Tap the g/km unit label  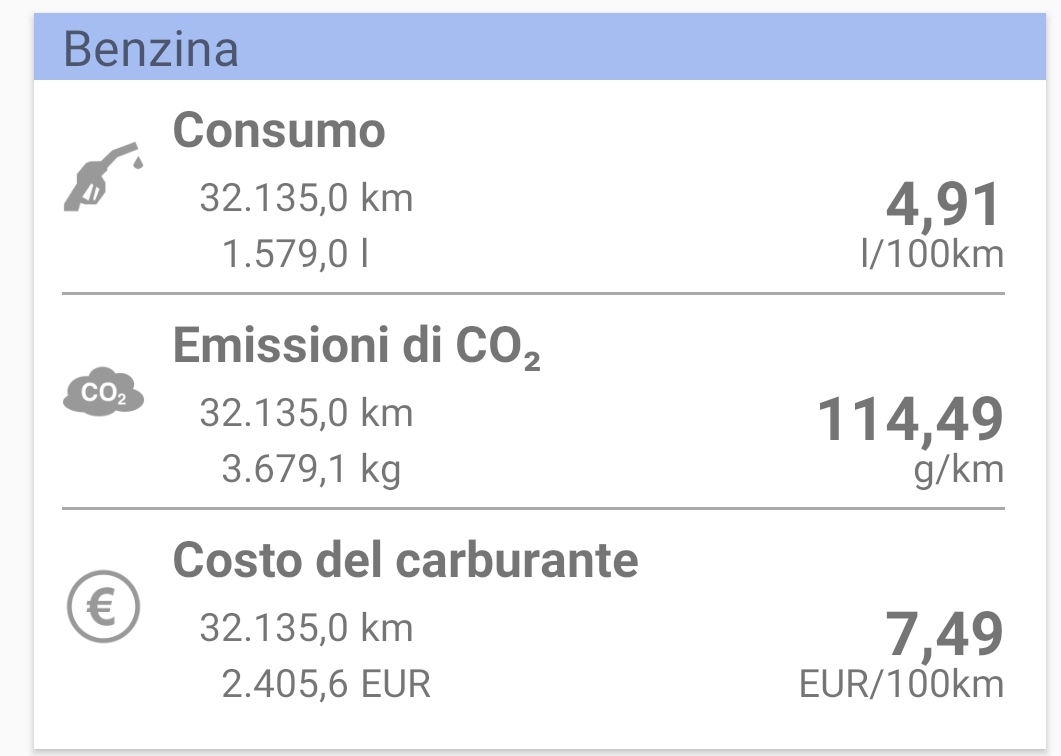point(958,470)
